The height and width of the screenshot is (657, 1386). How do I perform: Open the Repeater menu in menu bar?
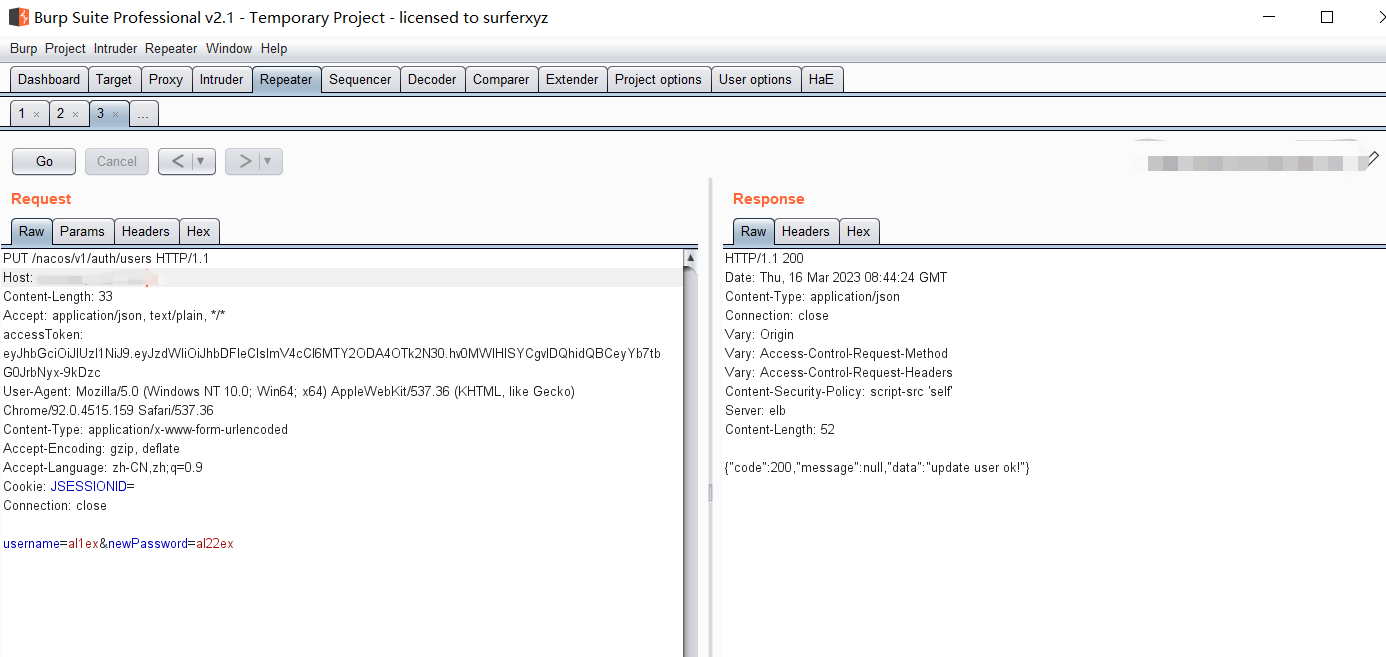(171, 48)
